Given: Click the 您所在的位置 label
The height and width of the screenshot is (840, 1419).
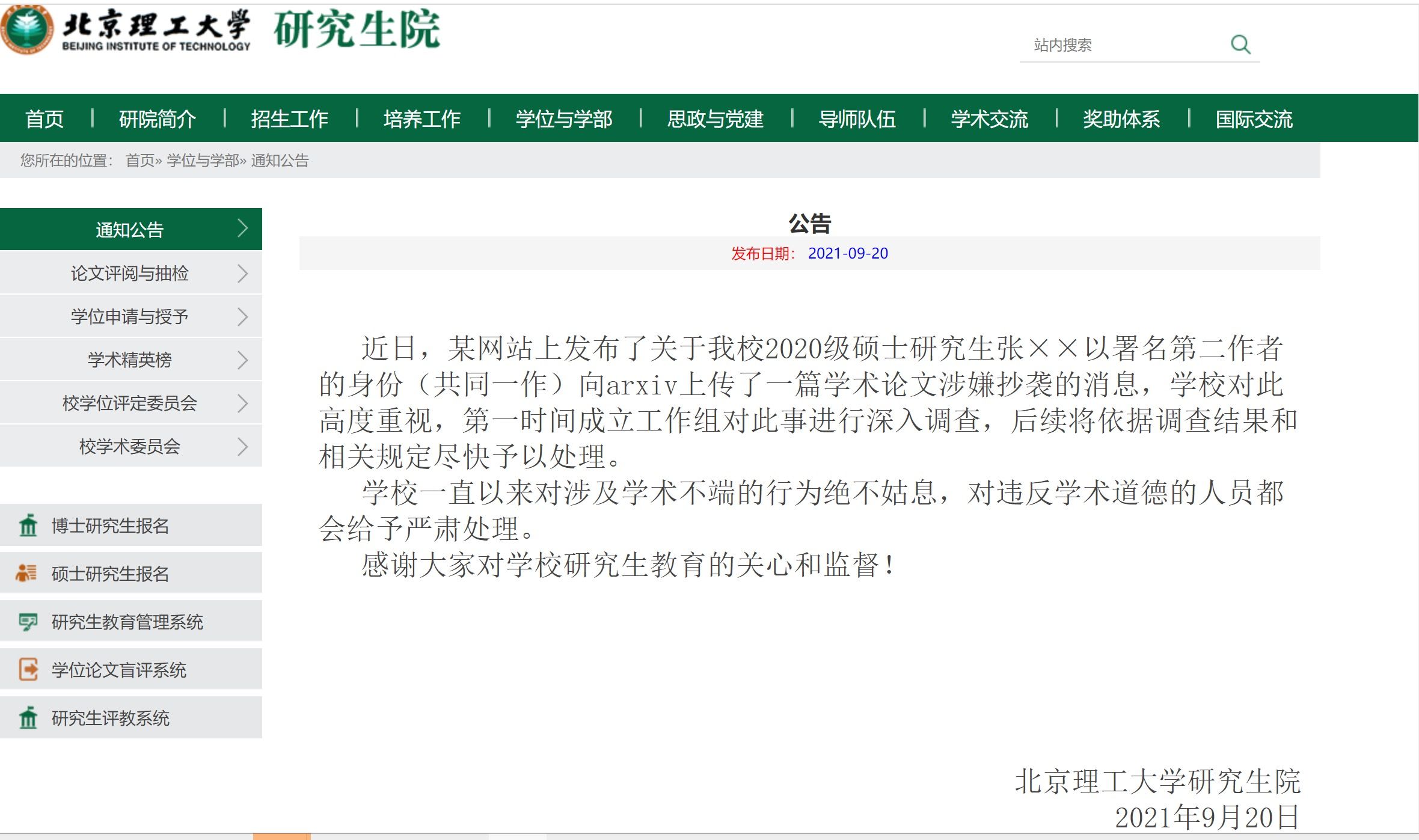Looking at the screenshot, I should tap(67, 161).
